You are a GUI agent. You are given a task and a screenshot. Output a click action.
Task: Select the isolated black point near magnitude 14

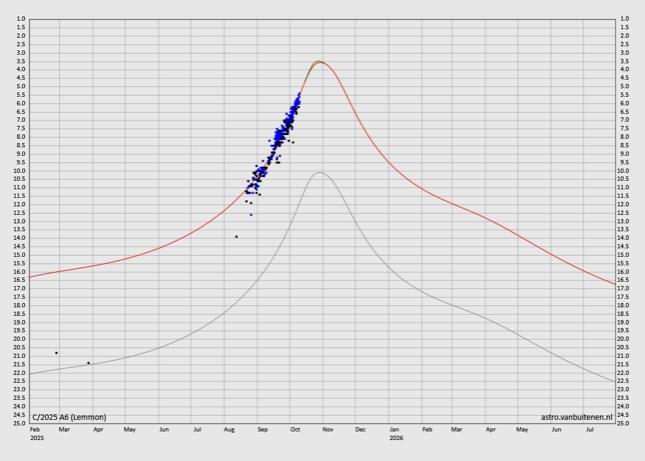(236, 237)
